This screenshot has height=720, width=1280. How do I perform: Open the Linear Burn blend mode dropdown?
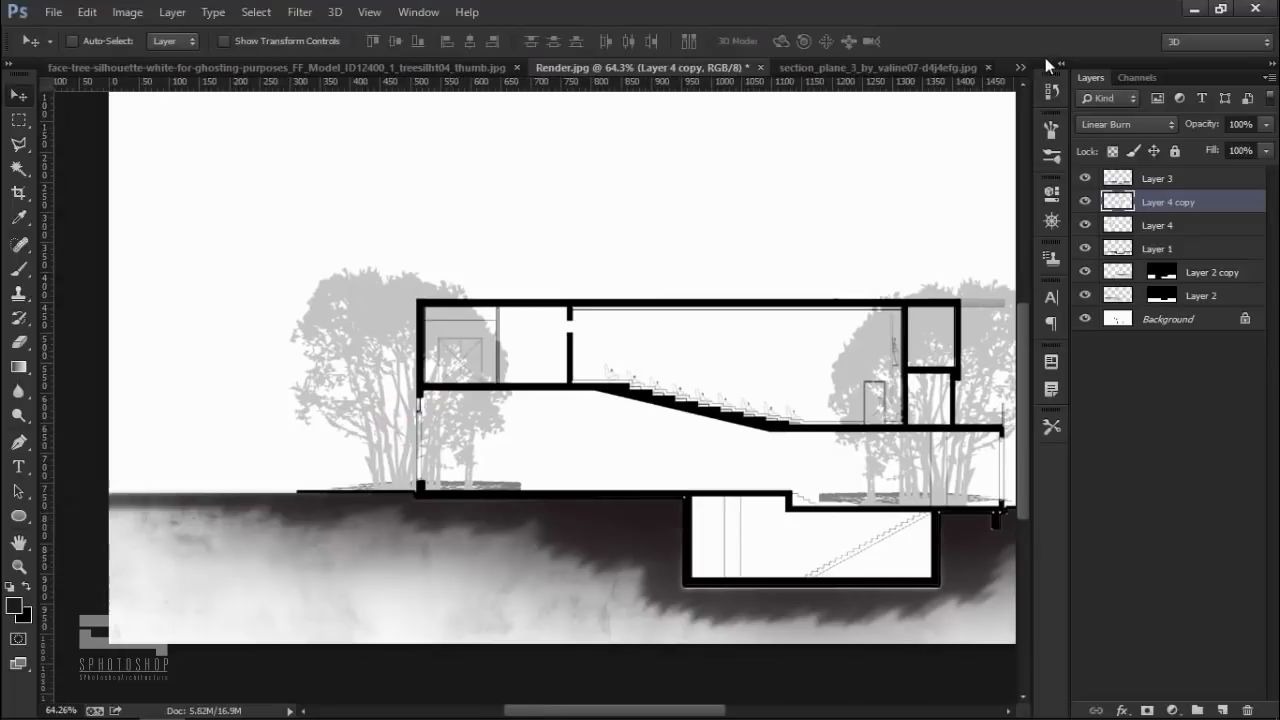(1127, 124)
